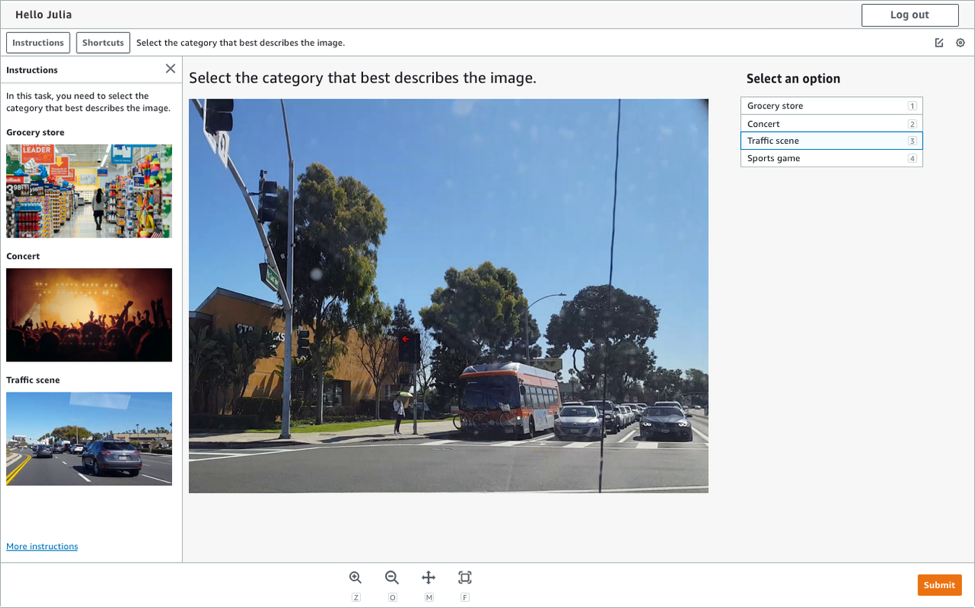The height and width of the screenshot is (608, 975).
Task: Open the Shortcuts tab
Action: (103, 43)
